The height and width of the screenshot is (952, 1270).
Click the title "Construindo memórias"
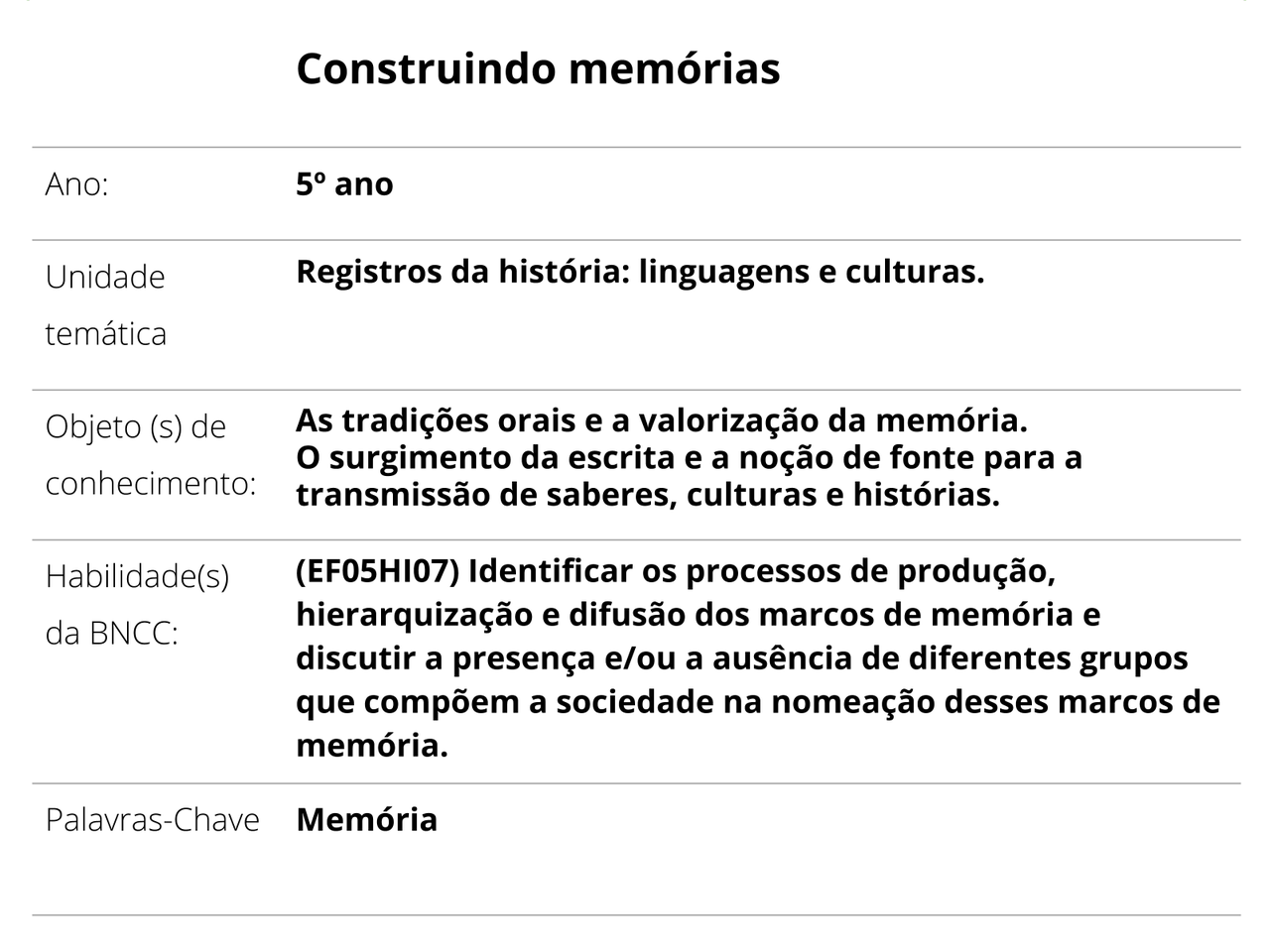(x=538, y=68)
